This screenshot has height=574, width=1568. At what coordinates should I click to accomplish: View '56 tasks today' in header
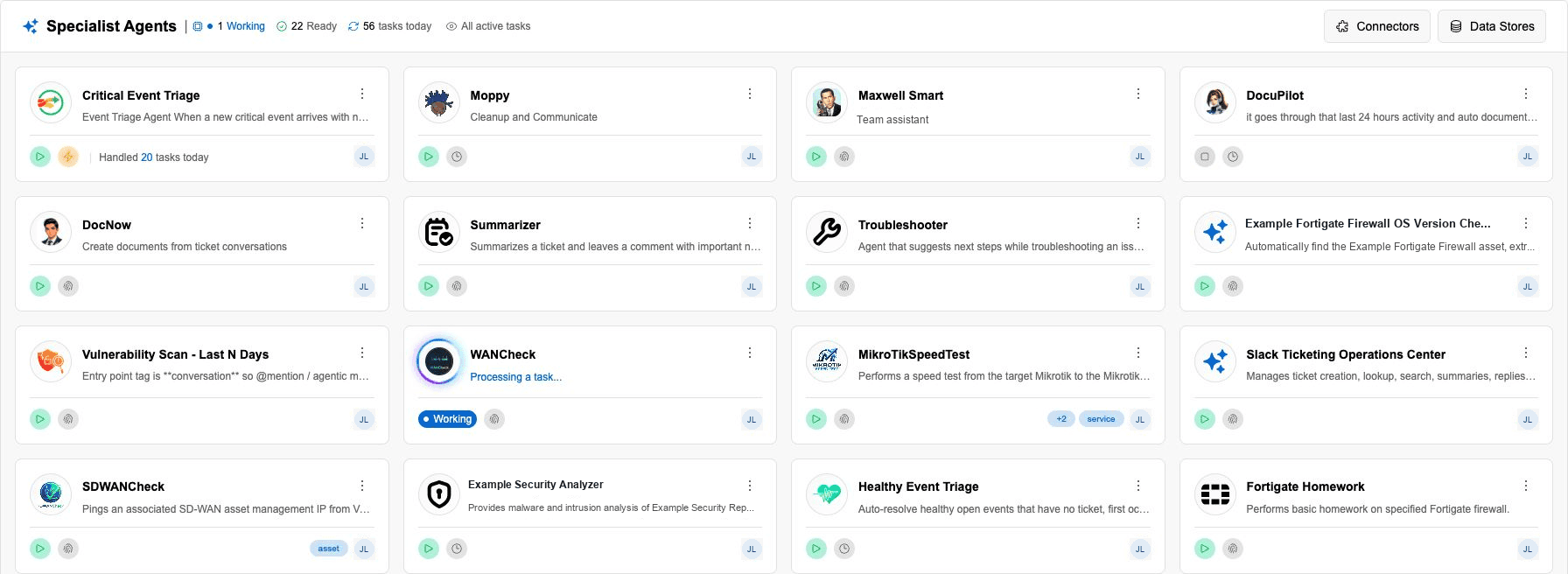[389, 26]
